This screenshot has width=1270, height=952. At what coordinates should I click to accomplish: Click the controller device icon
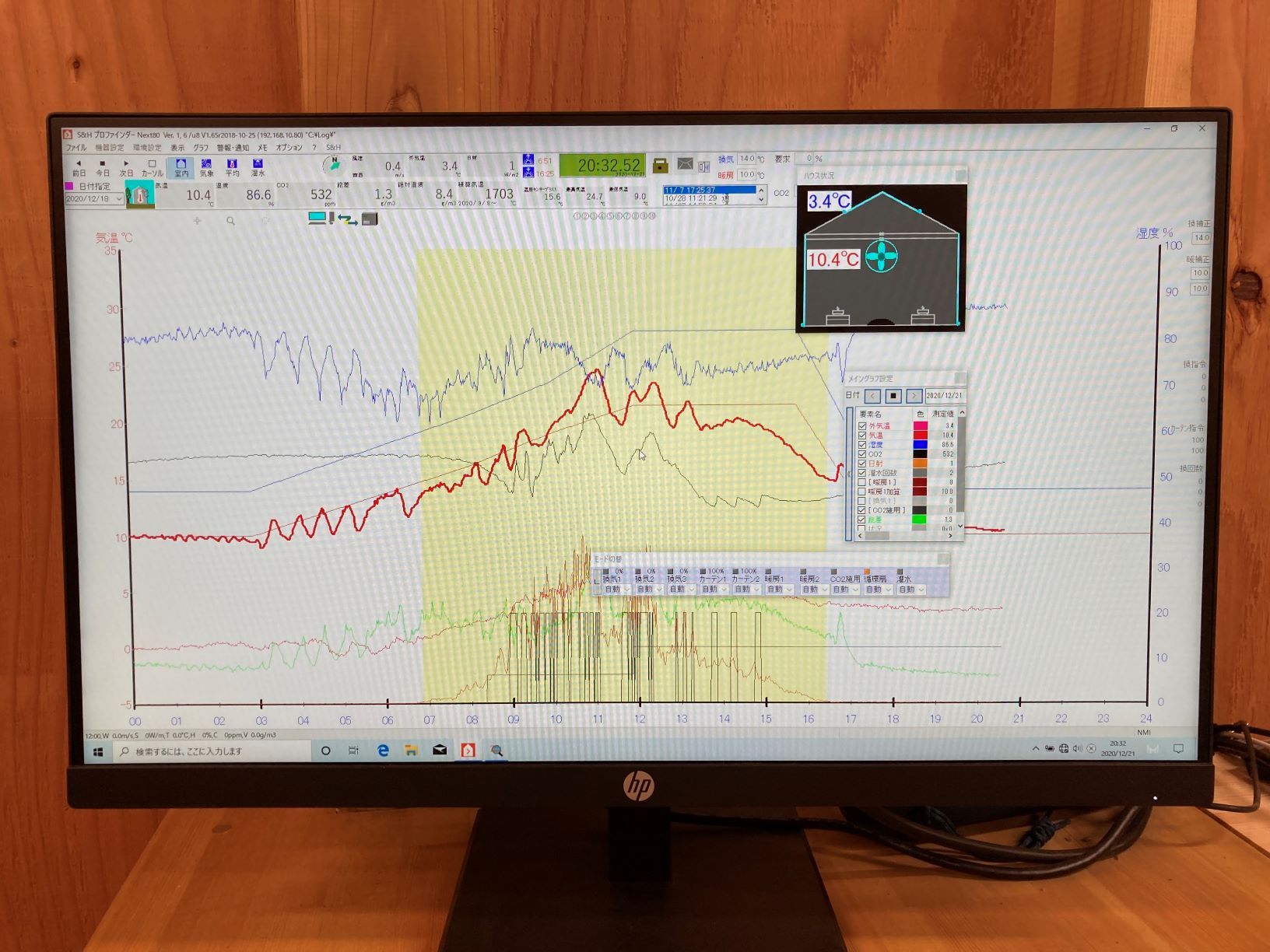pyautogui.click(x=370, y=219)
